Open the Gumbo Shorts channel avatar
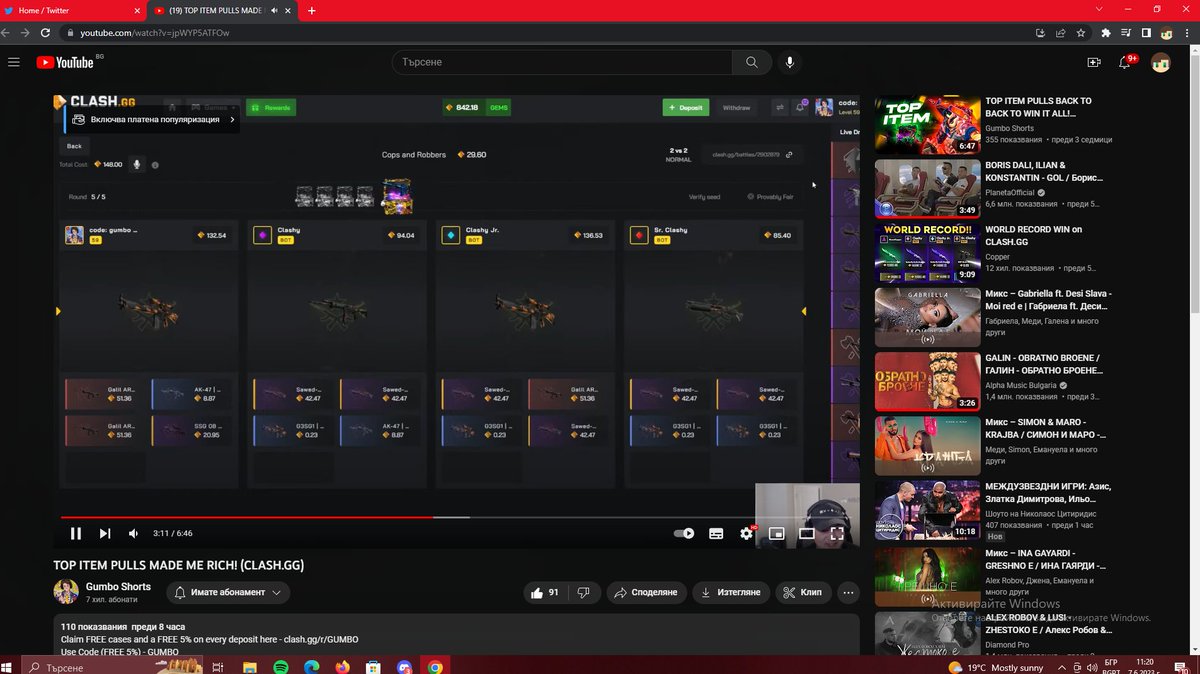 (66, 591)
